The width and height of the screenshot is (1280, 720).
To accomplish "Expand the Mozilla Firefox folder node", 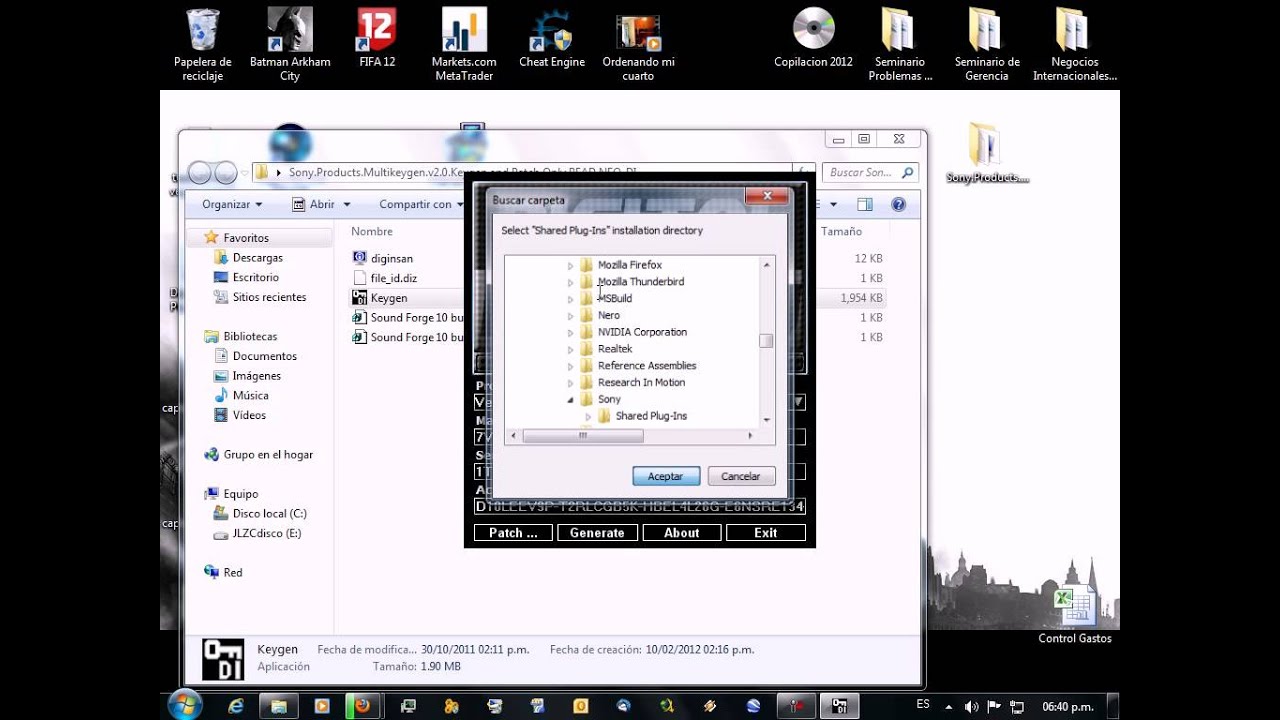I will point(571,265).
